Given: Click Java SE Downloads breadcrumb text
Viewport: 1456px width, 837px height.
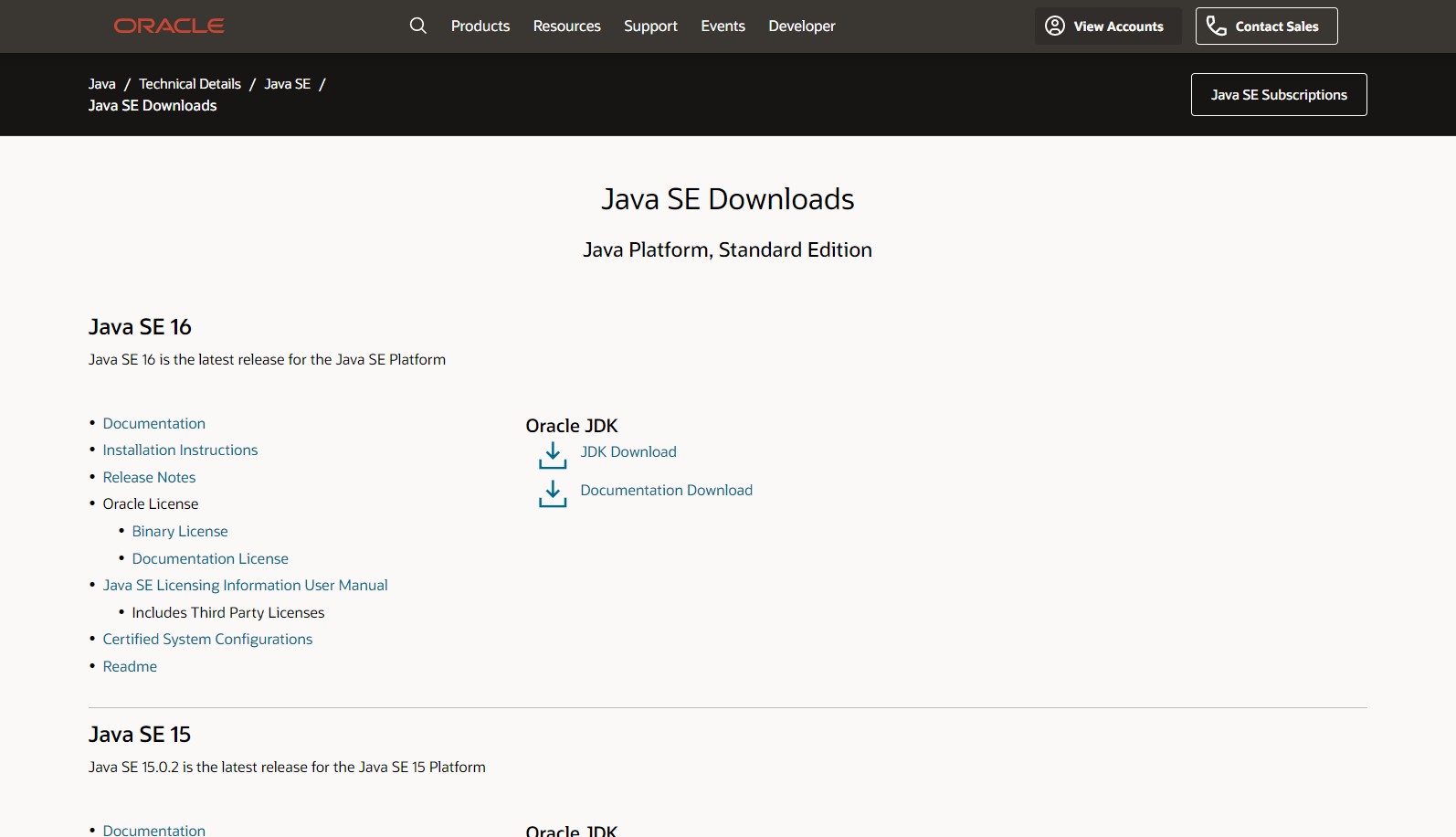Looking at the screenshot, I should (x=153, y=105).
